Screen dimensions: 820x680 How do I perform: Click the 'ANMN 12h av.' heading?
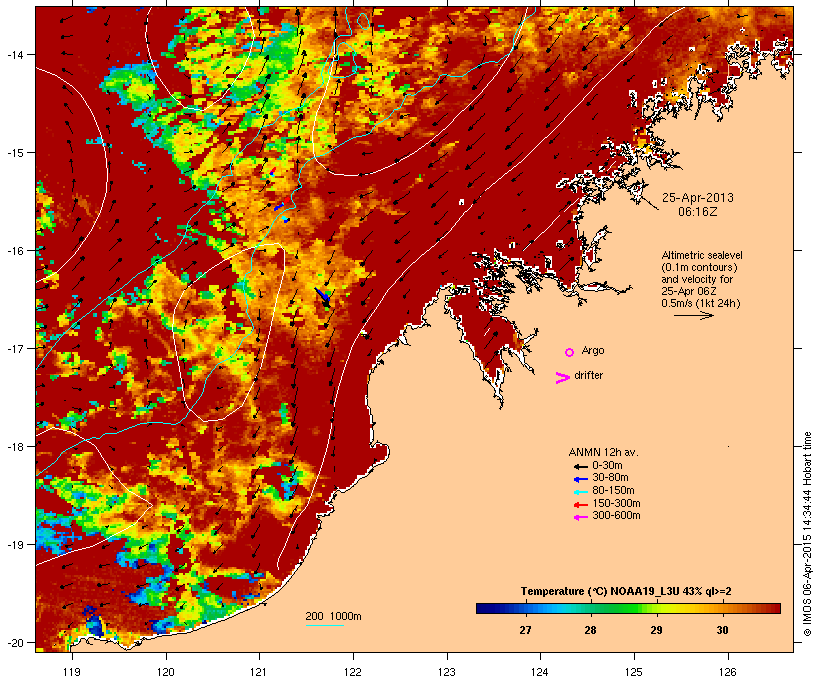[x=603, y=452]
